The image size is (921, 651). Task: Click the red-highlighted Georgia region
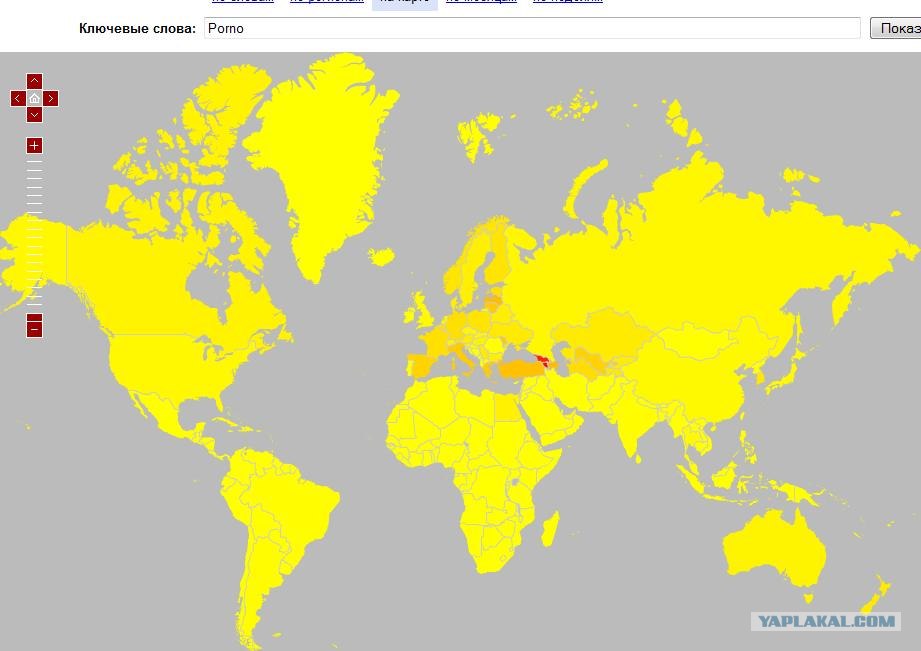[x=544, y=359]
